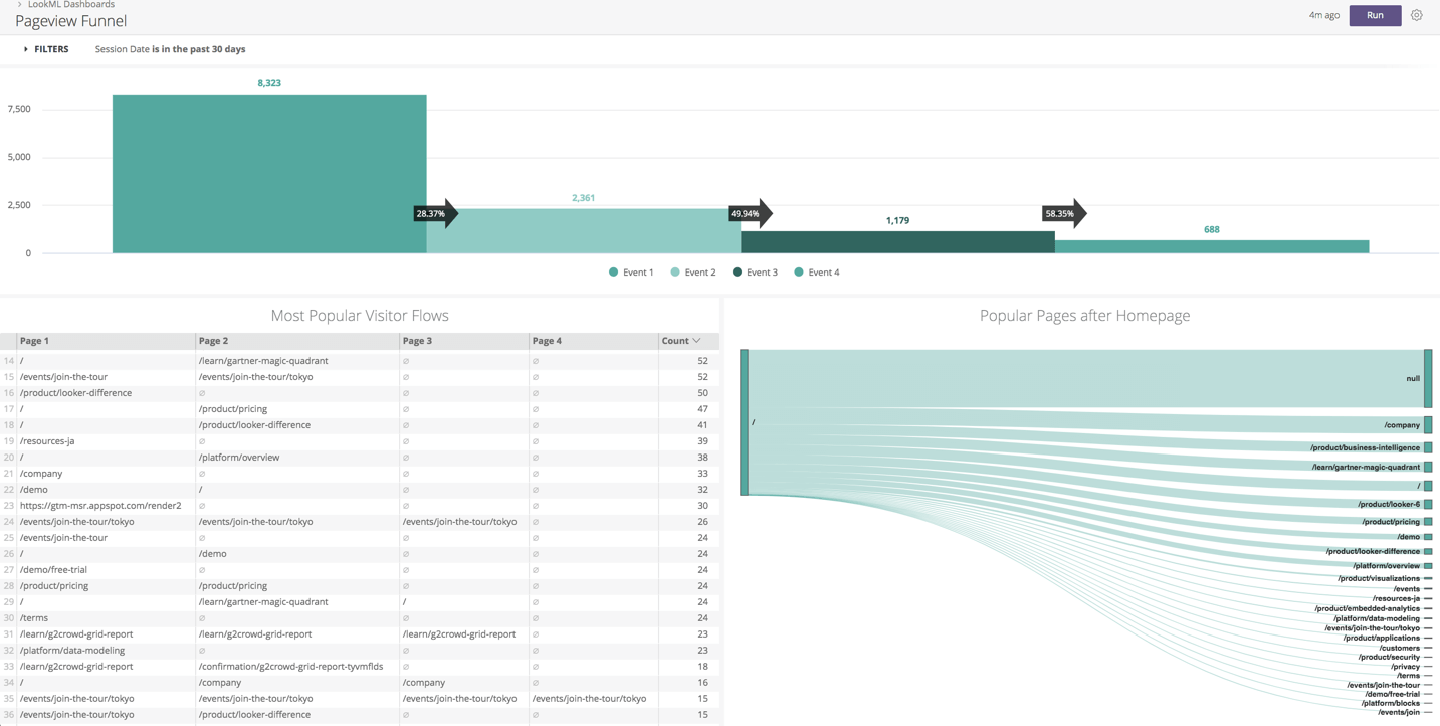Click the 4m ago refresh timestamp
The image size is (1440, 726).
tap(1324, 15)
